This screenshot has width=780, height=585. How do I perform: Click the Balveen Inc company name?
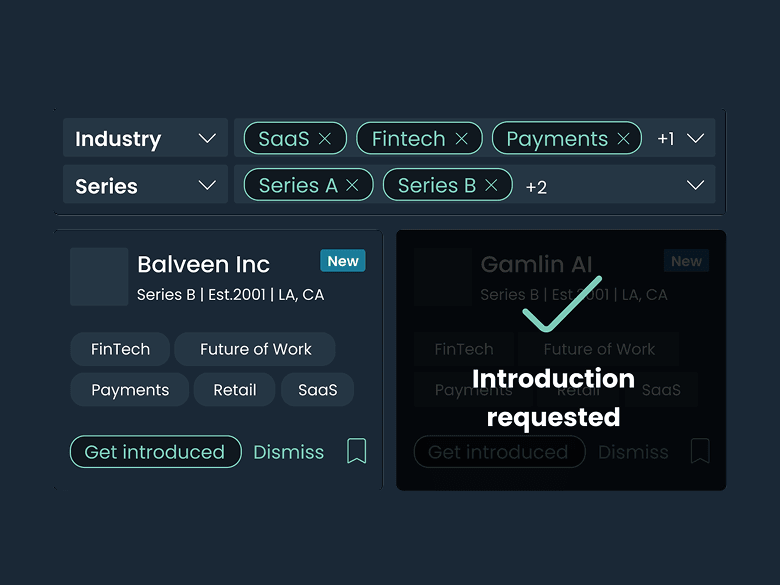point(203,265)
